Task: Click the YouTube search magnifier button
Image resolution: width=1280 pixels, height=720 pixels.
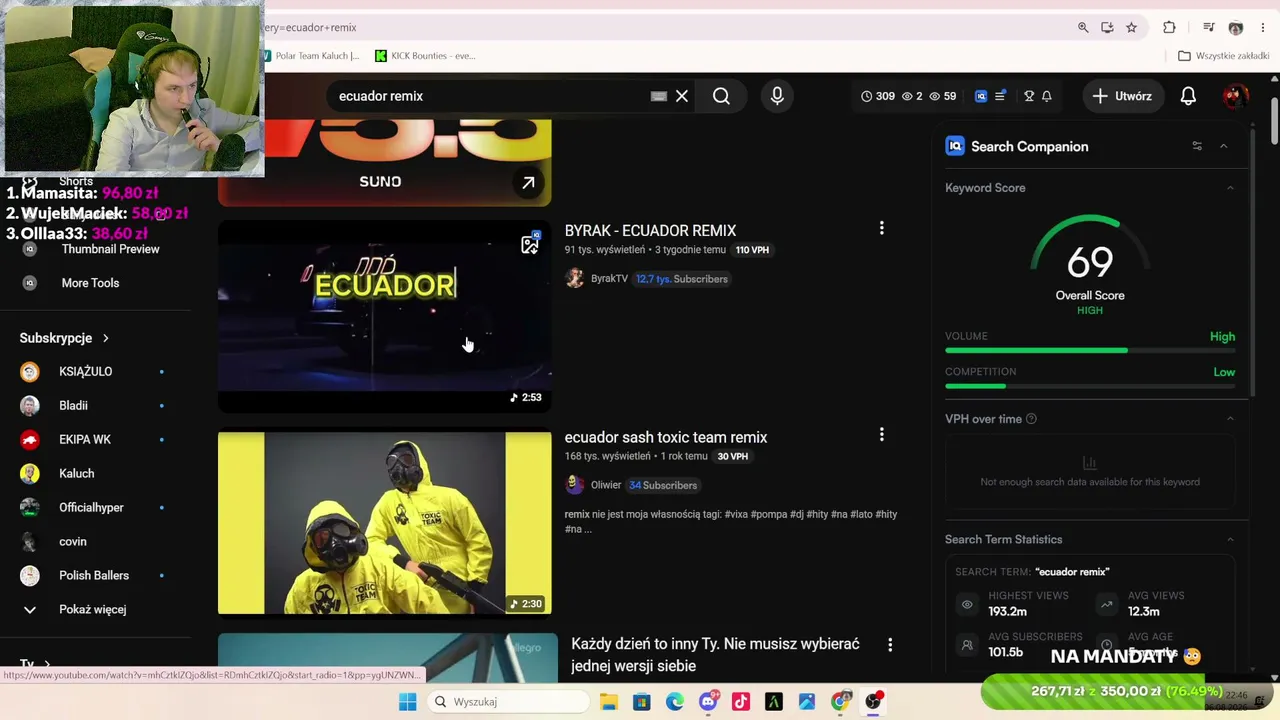Action: click(x=721, y=96)
